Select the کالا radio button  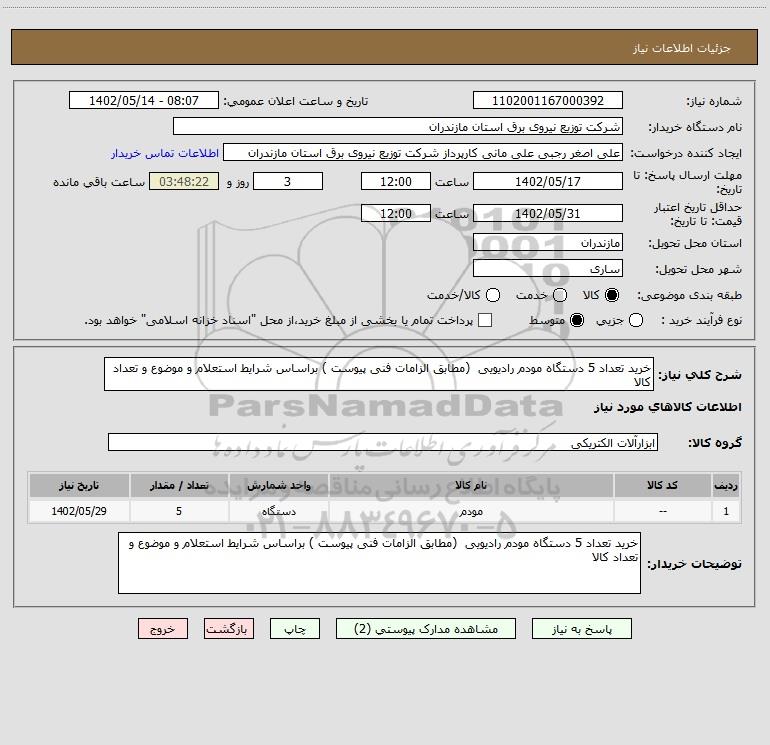[612, 295]
